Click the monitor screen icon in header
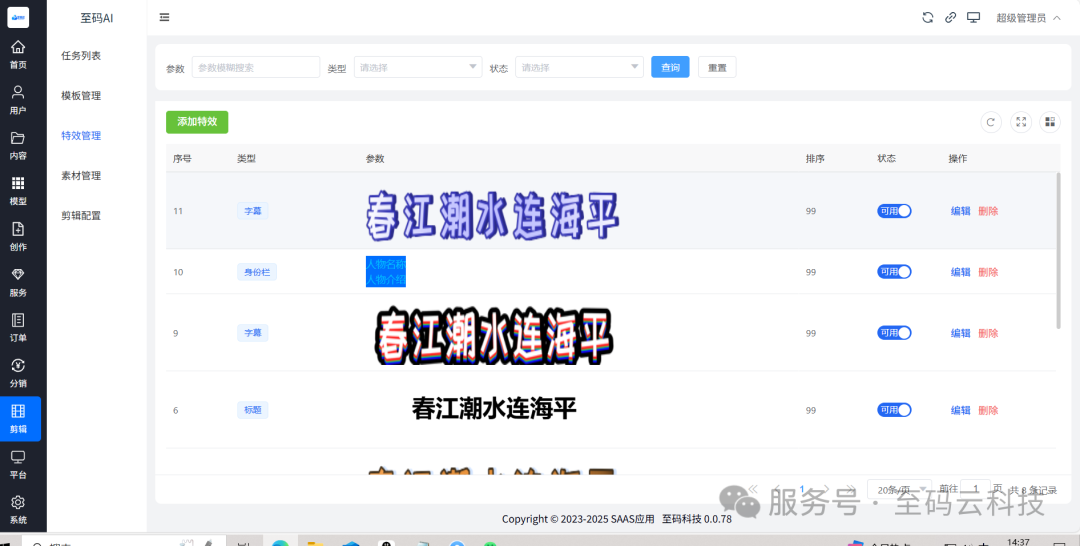 (x=973, y=17)
